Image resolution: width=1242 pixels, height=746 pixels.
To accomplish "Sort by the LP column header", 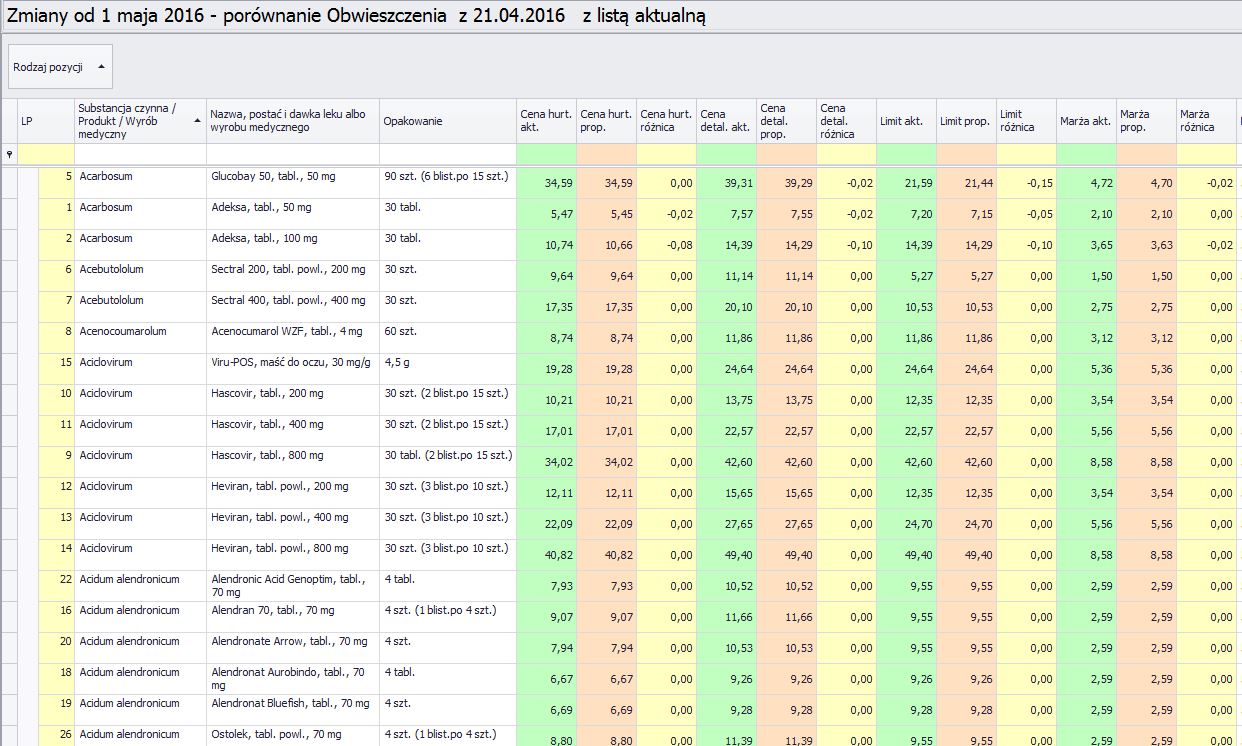I will coord(45,121).
